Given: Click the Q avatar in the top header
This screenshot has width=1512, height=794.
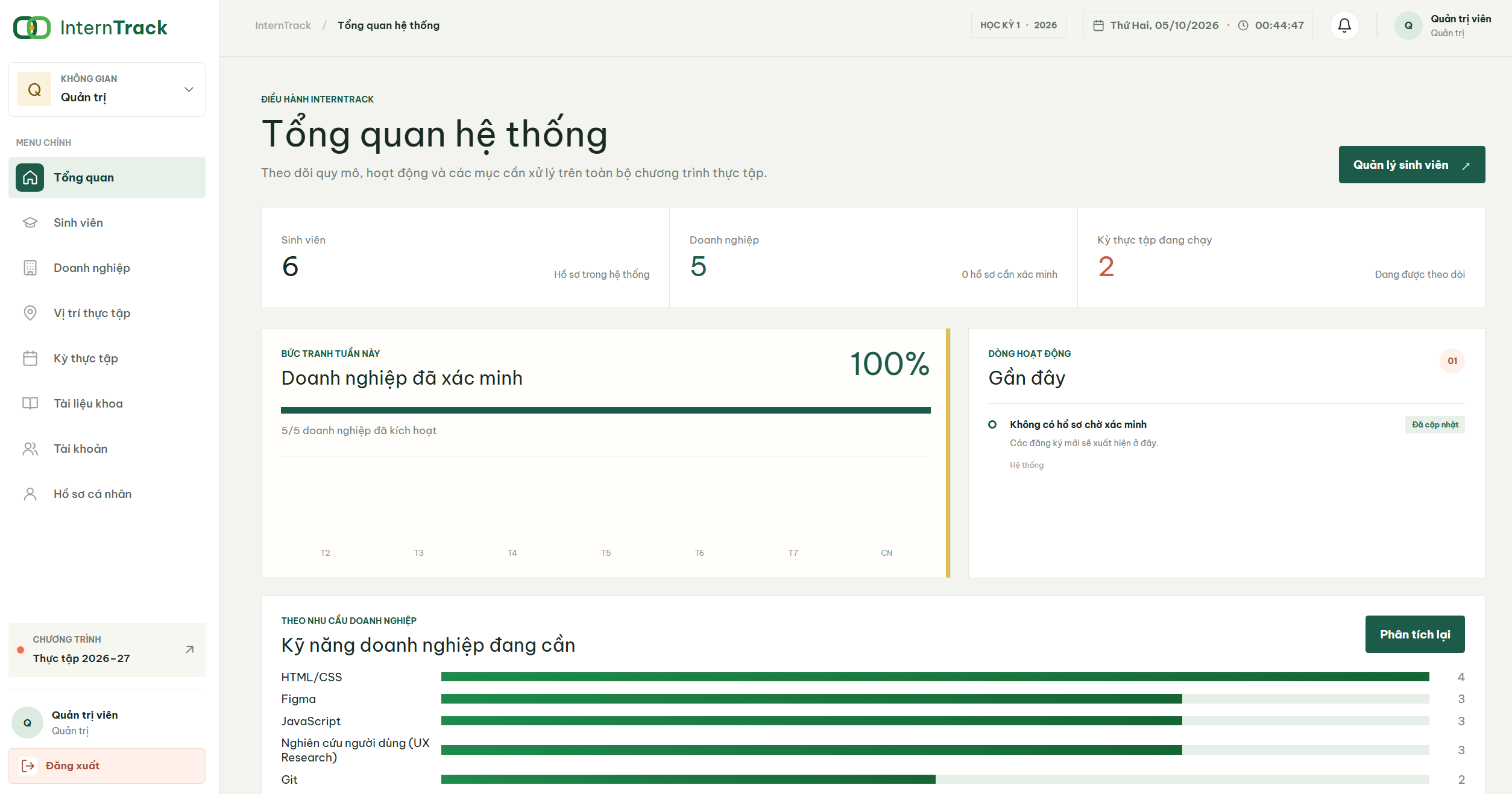Looking at the screenshot, I should [1408, 25].
